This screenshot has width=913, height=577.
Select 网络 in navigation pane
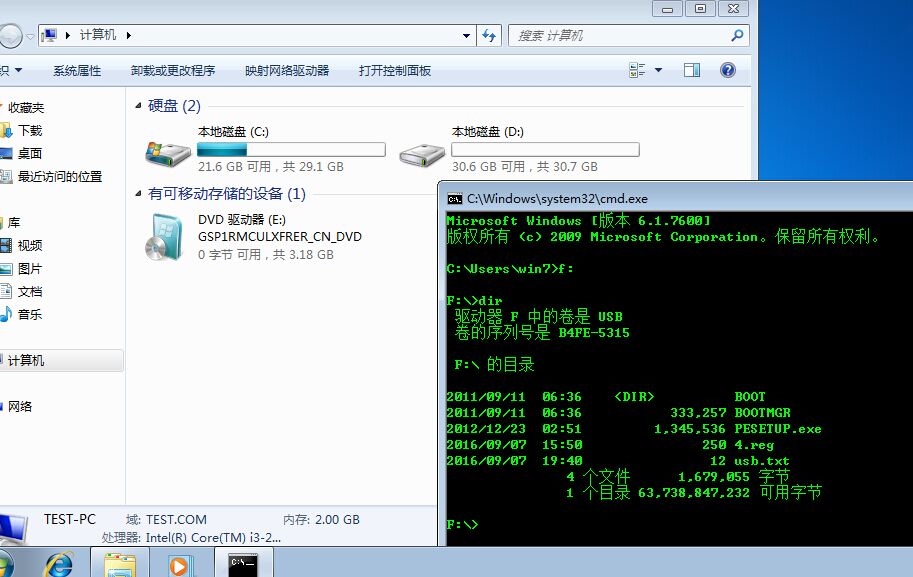click(x=20, y=406)
